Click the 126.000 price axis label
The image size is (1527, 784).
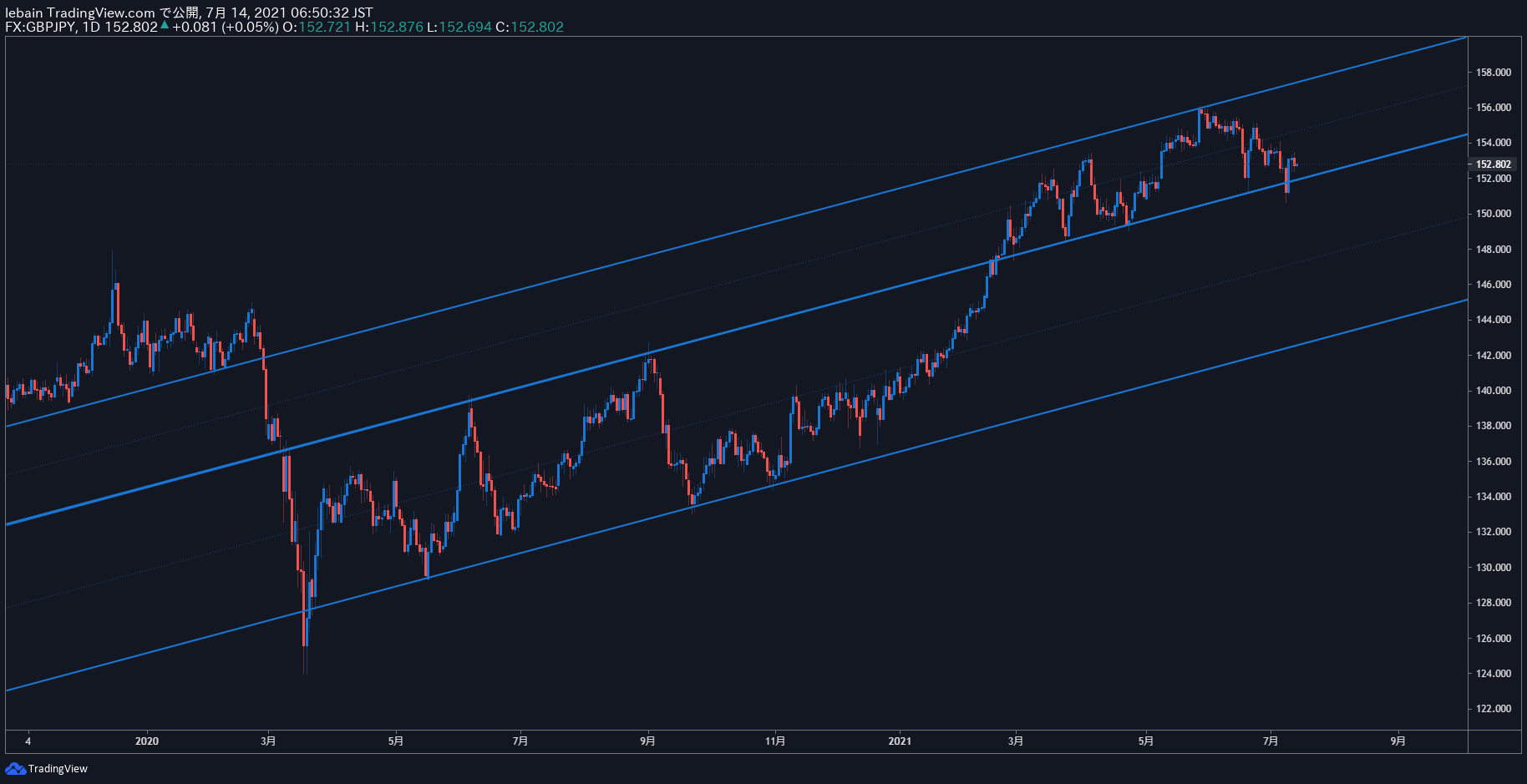[x=1494, y=639]
